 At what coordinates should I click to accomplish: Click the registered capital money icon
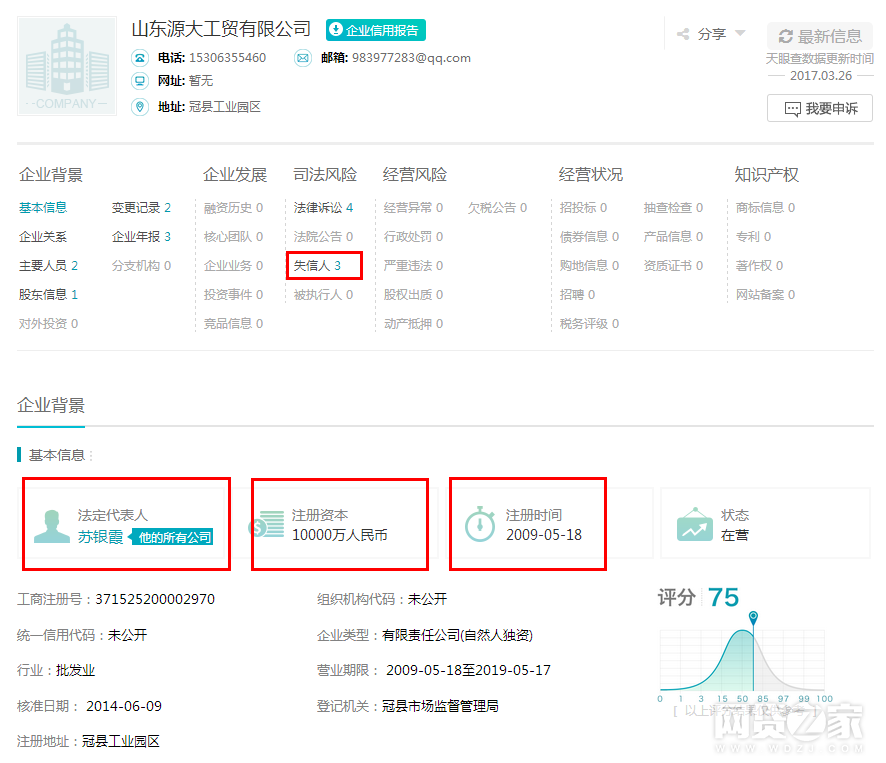point(267,526)
